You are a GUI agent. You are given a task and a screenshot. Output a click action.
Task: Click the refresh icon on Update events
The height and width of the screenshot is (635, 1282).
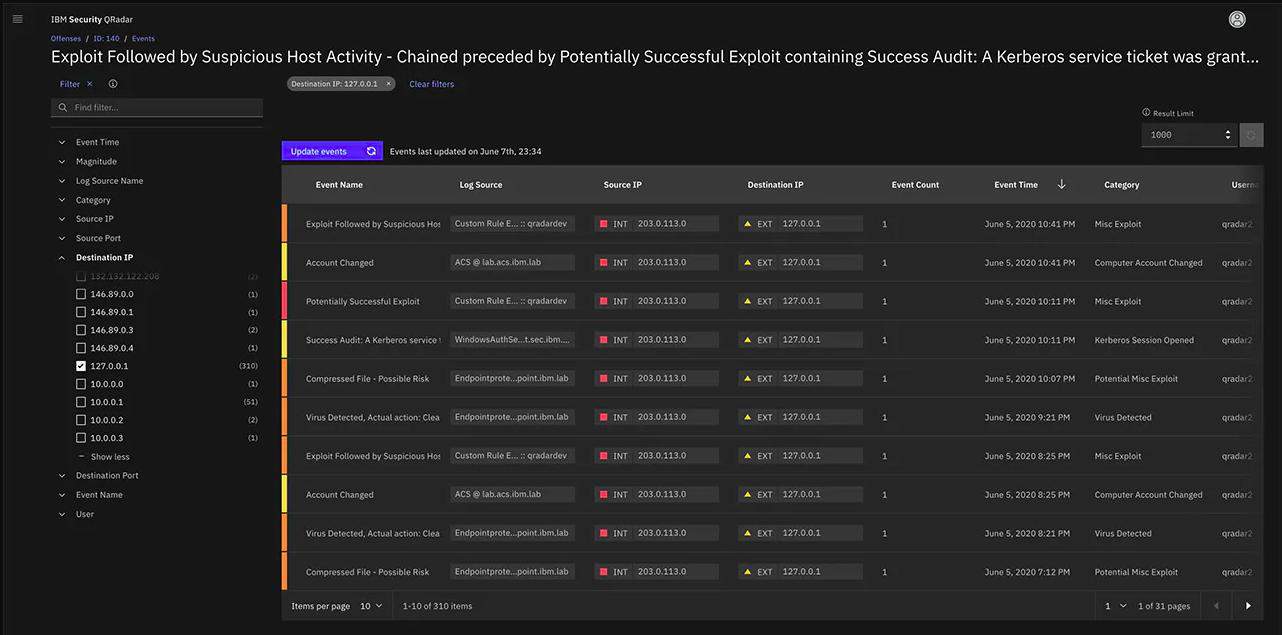point(371,151)
